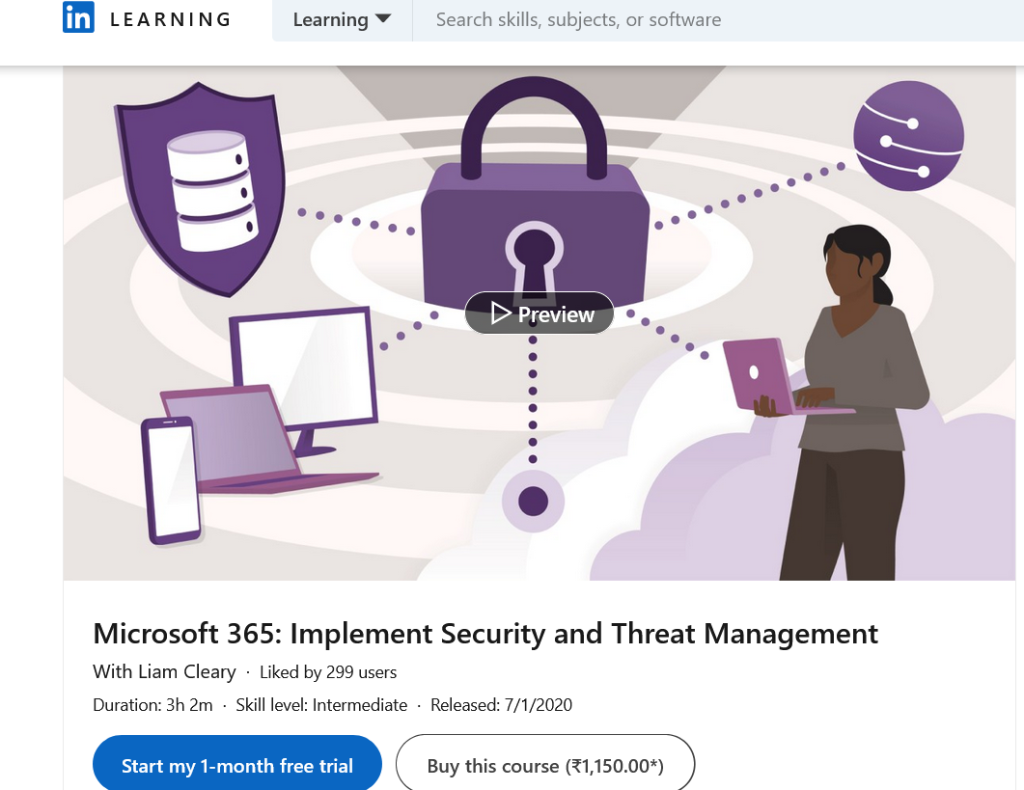Click the caret arrow next to Learning
The height and width of the screenshot is (790, 1024).
pos(382,20)
